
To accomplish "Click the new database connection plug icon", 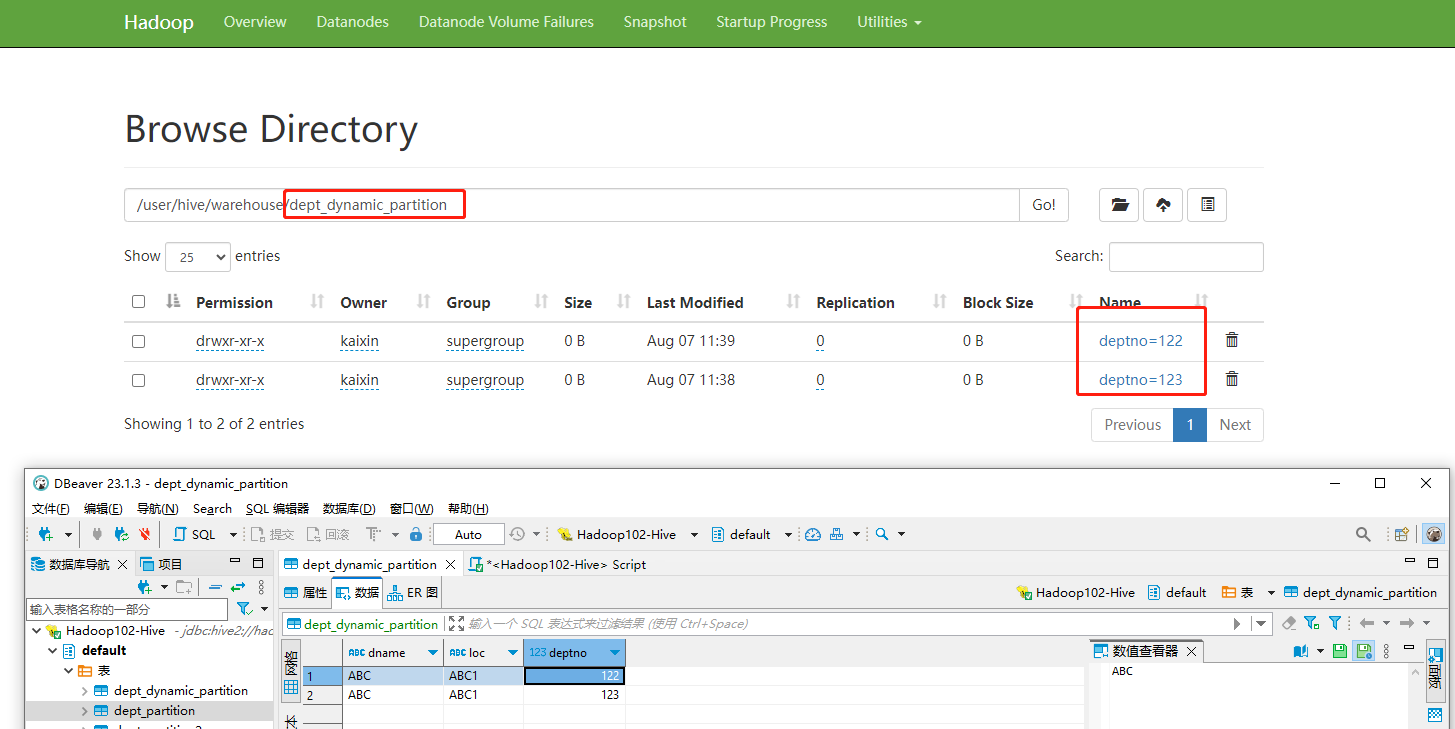I will pos(45,534).
